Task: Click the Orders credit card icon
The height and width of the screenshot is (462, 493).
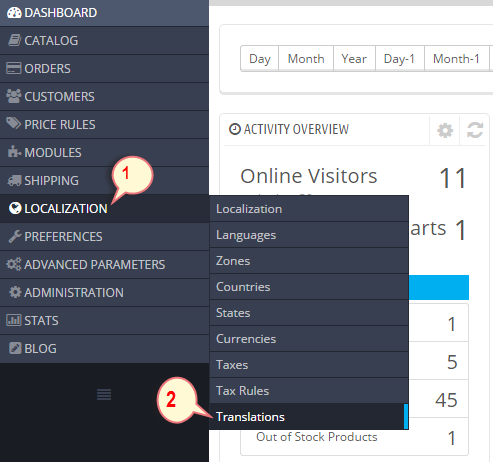Action: 14,68
